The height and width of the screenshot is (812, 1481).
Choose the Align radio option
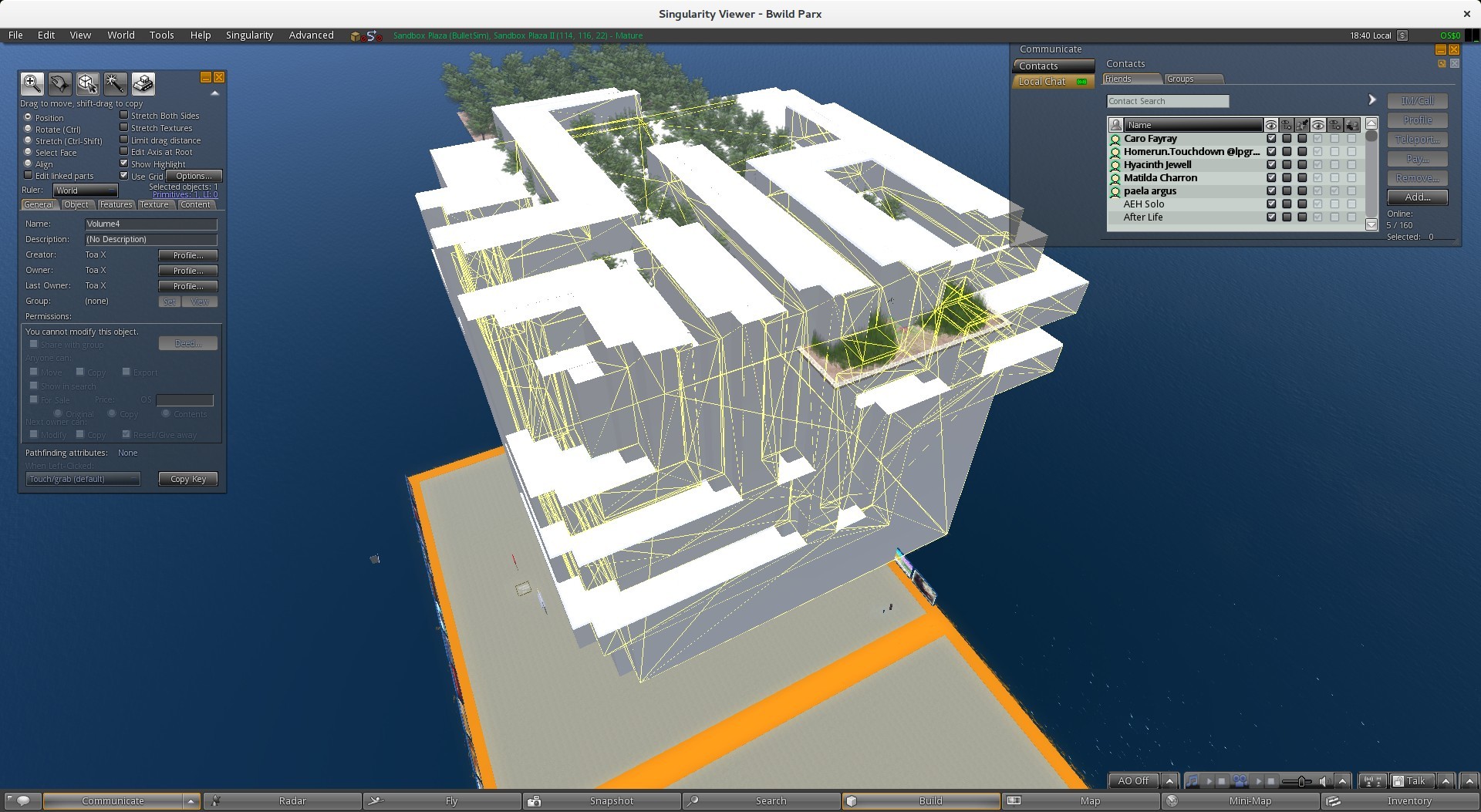(29, 163)
